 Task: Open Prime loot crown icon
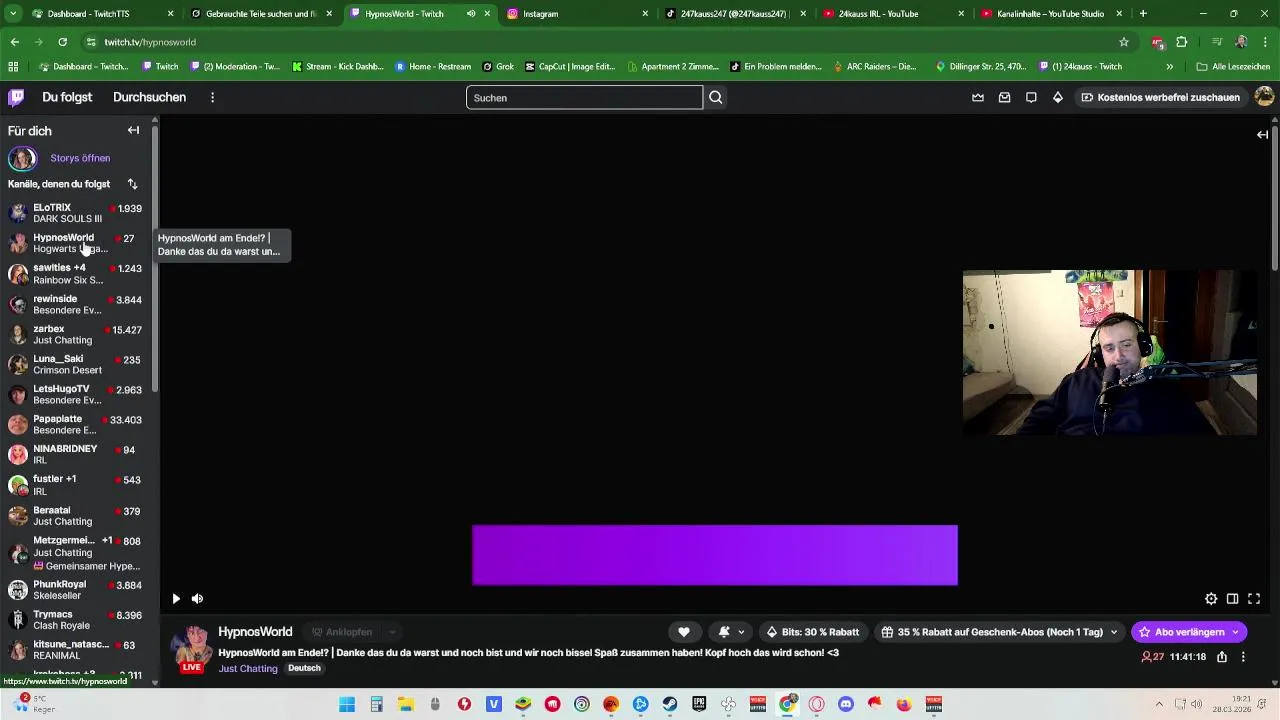[x=978, y=97]
